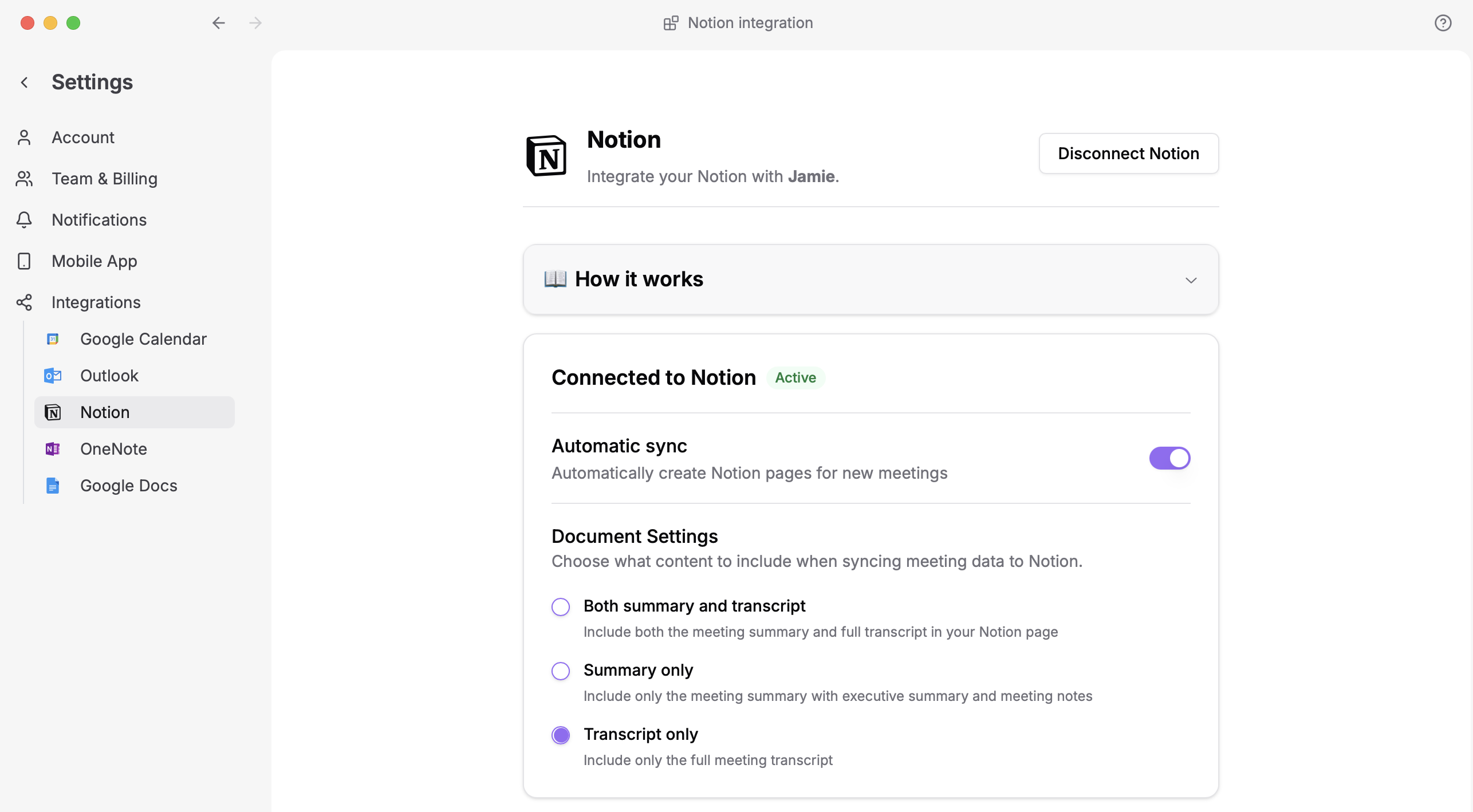
Task: Go back with the left arrow in title bar
Action: click(x=218, y=23)
